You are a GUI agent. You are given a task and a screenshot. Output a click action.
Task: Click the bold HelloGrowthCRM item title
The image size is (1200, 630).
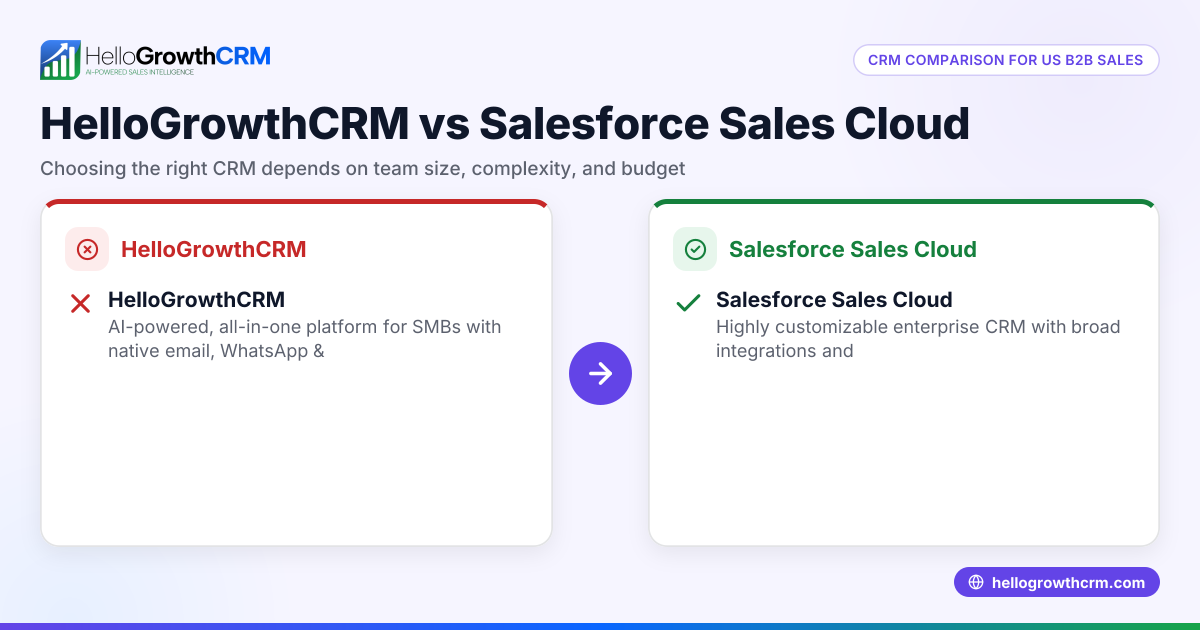(197, 299)
